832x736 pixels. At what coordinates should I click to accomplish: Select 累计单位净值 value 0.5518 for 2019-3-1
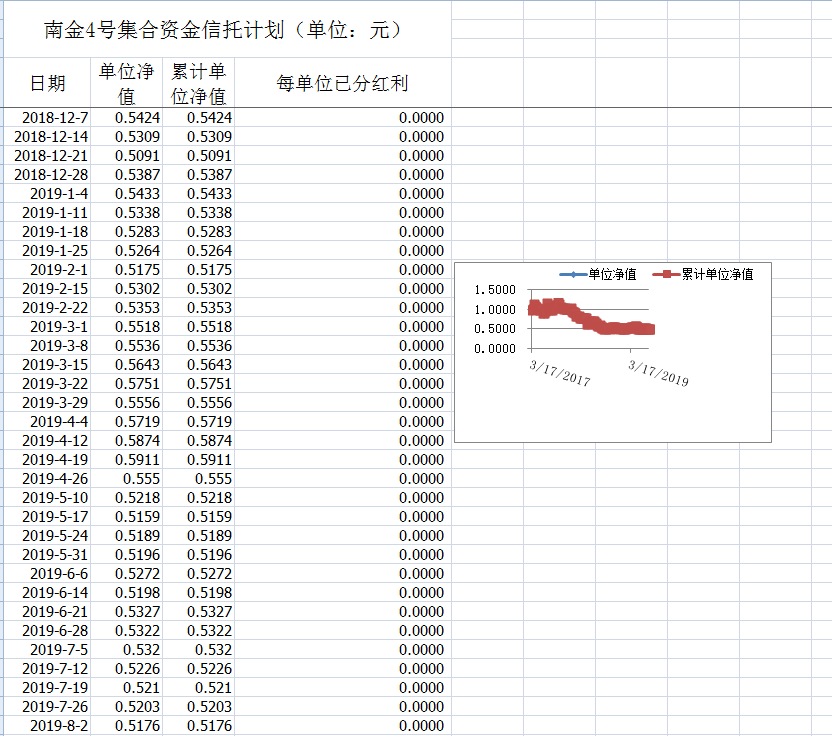click(198, 327)
